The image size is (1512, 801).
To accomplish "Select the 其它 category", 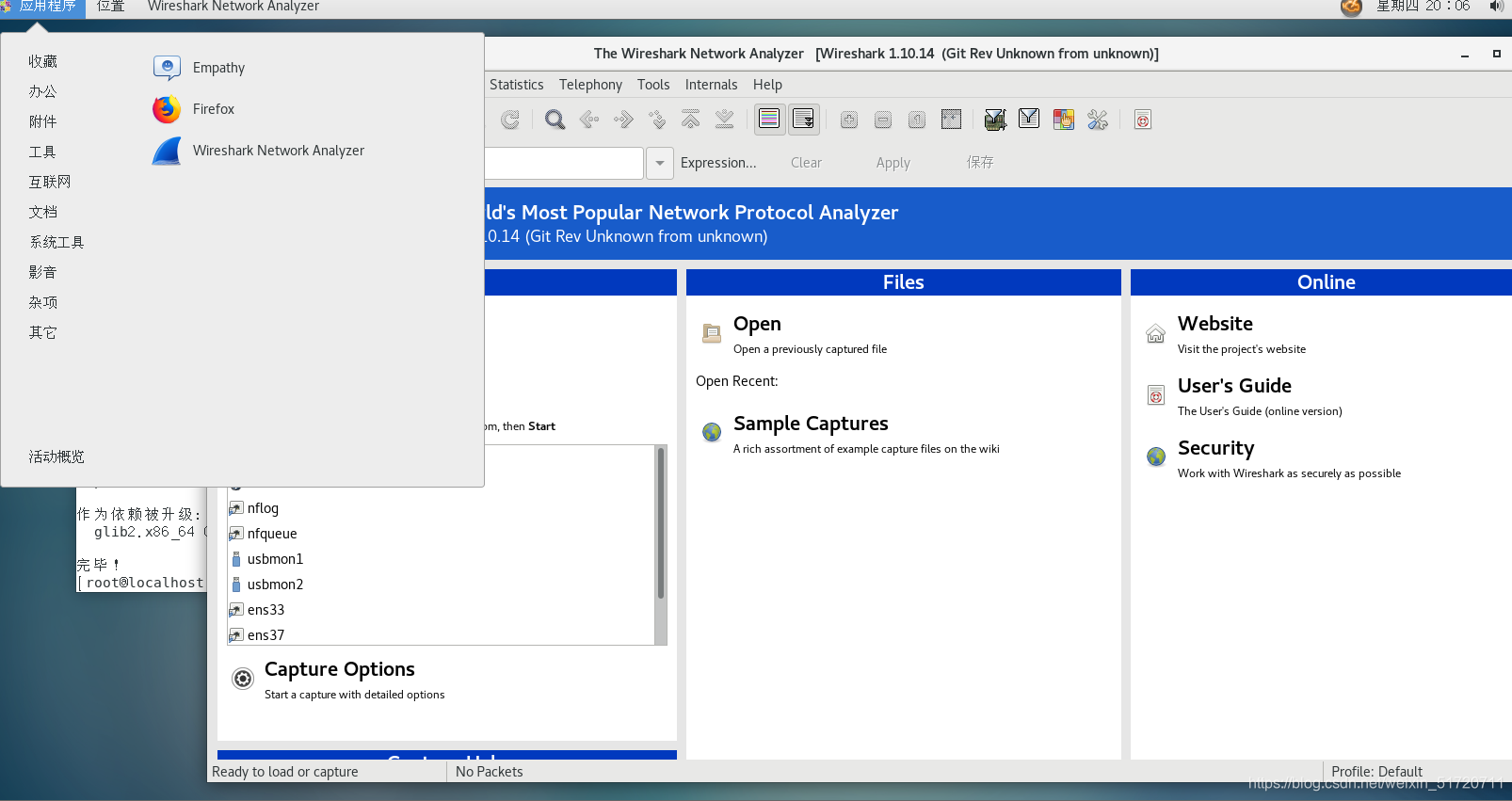I will pos(42,332).
